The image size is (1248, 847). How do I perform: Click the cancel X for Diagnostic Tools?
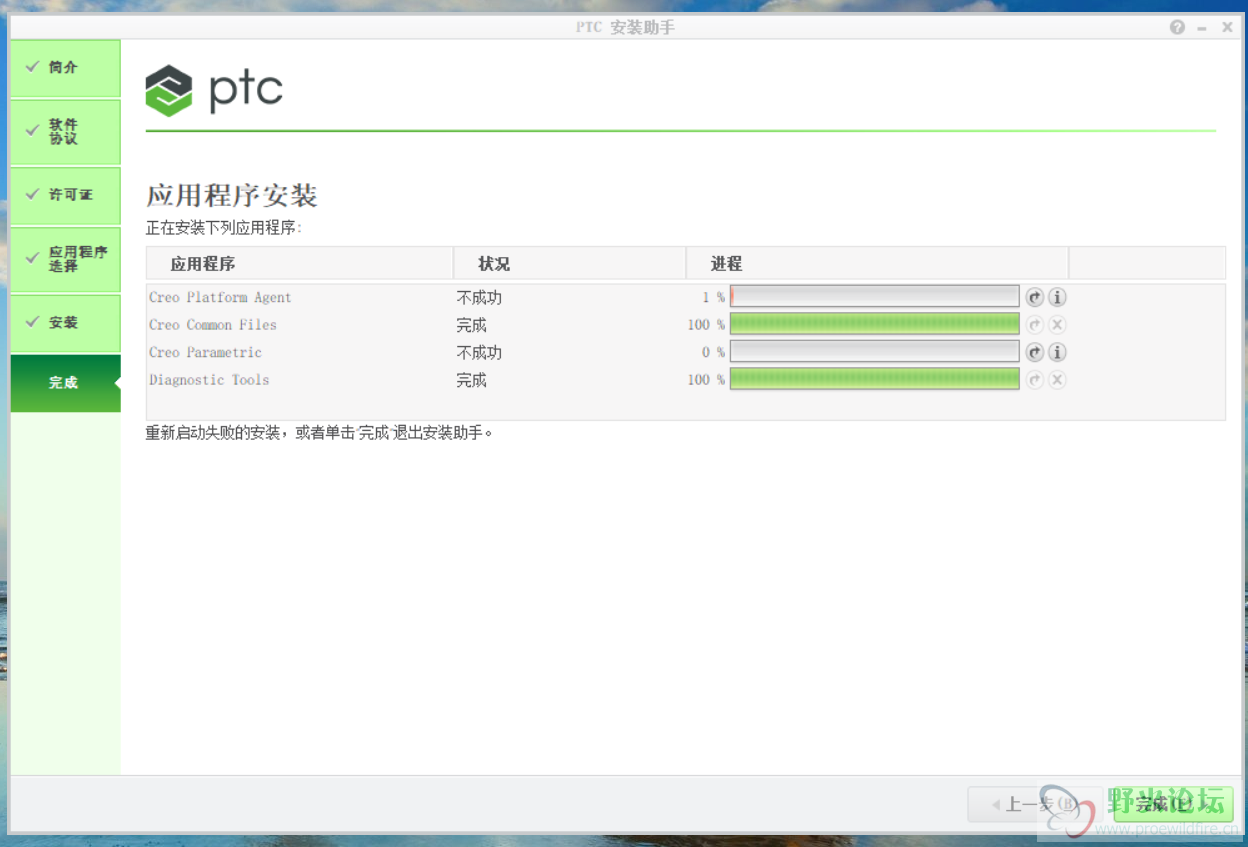(x=1057, y=379)
